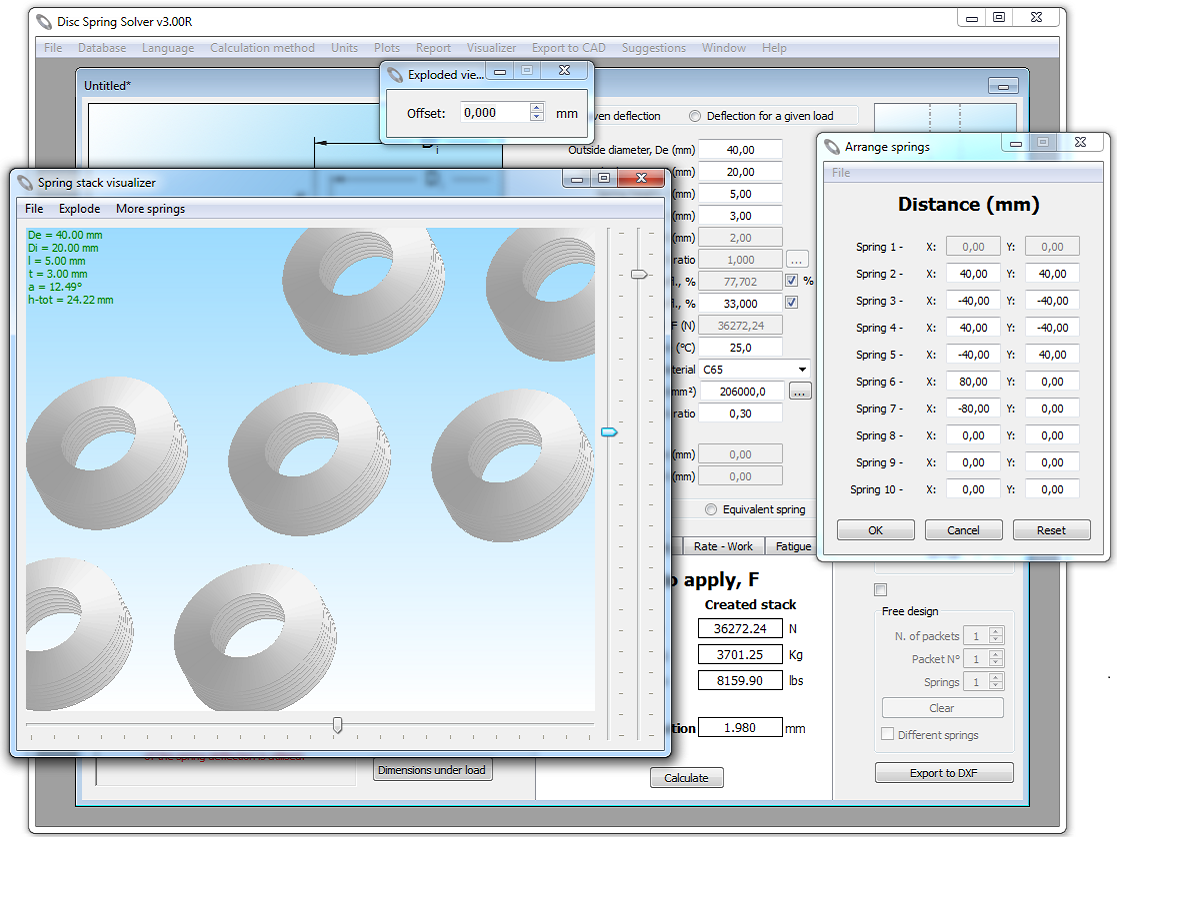Viewport: 1200px width, 900px height.
Task: Open the C65 material dropdown
Action: (x=802, y=370)
